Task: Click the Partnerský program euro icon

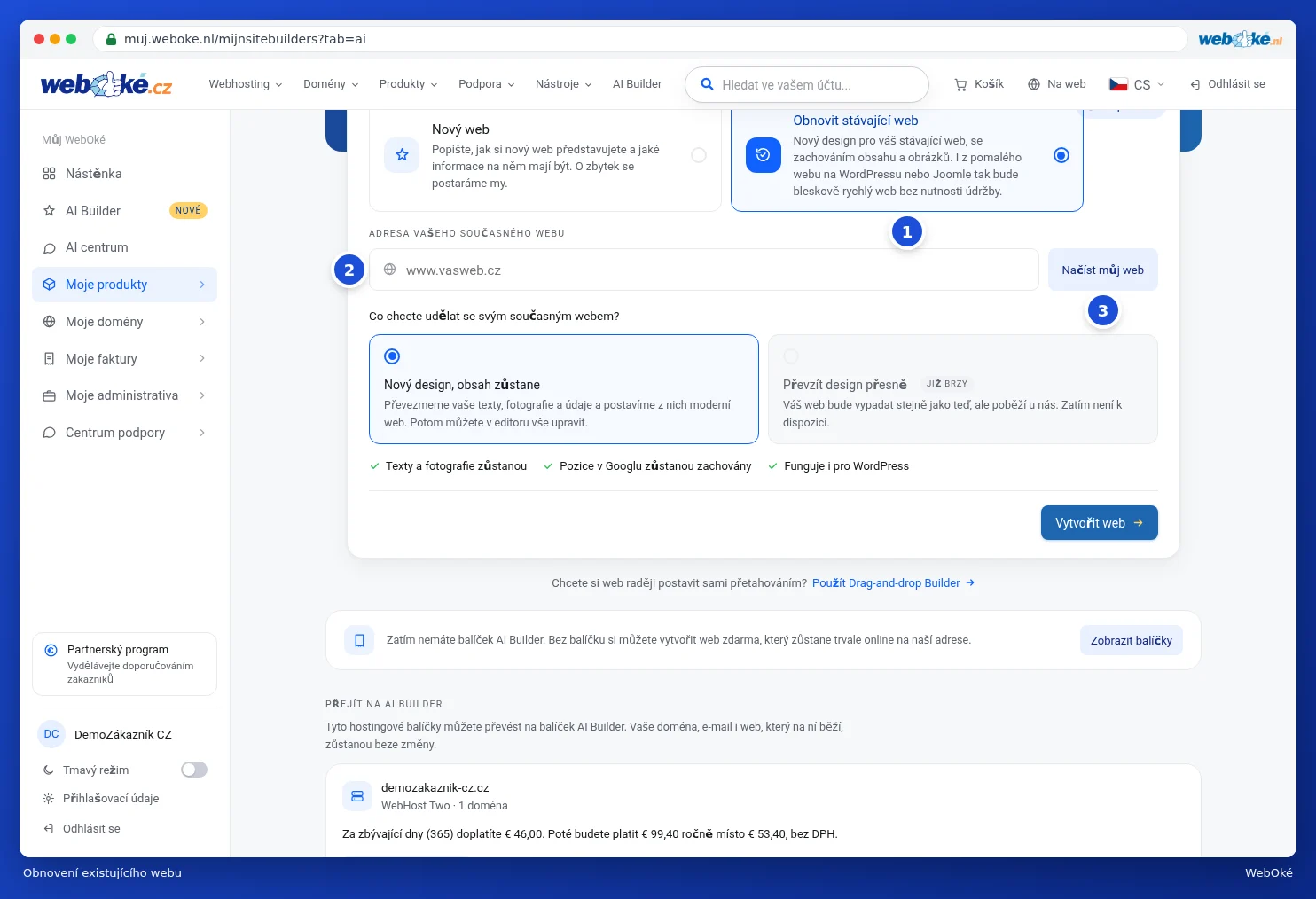Action: [x=51, y=650]
